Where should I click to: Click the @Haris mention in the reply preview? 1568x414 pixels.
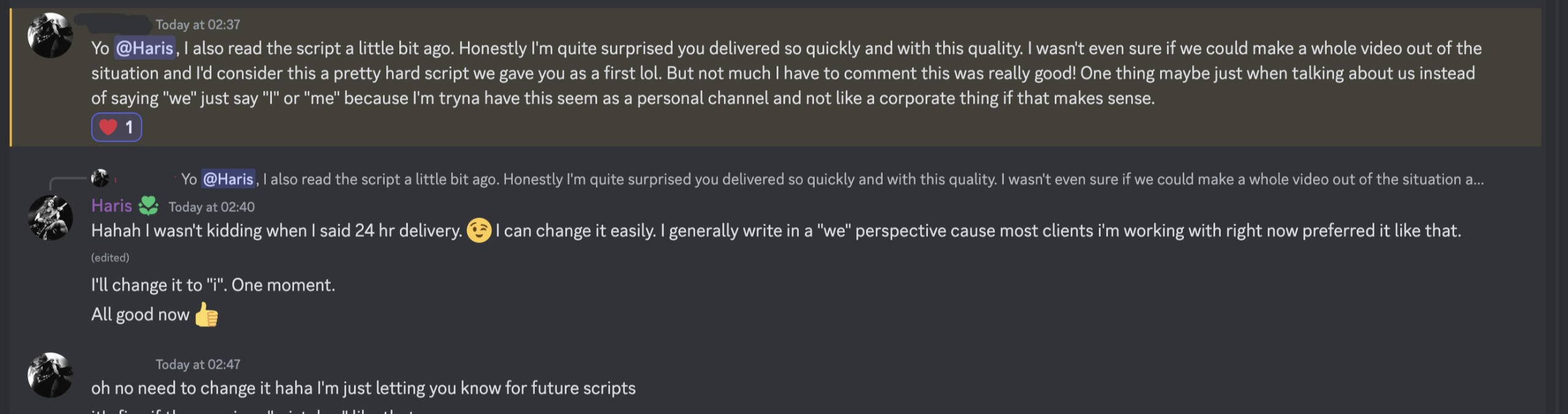[228, 179]
